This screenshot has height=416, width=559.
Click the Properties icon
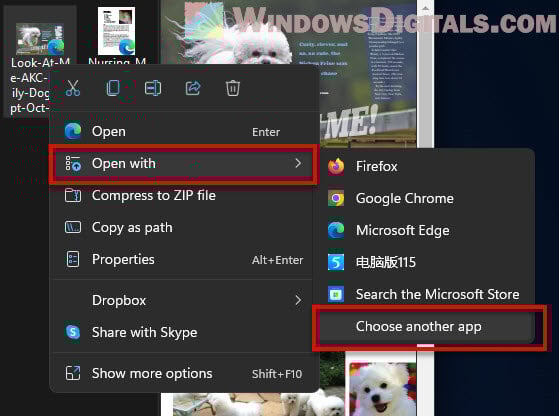coord(73,259)
